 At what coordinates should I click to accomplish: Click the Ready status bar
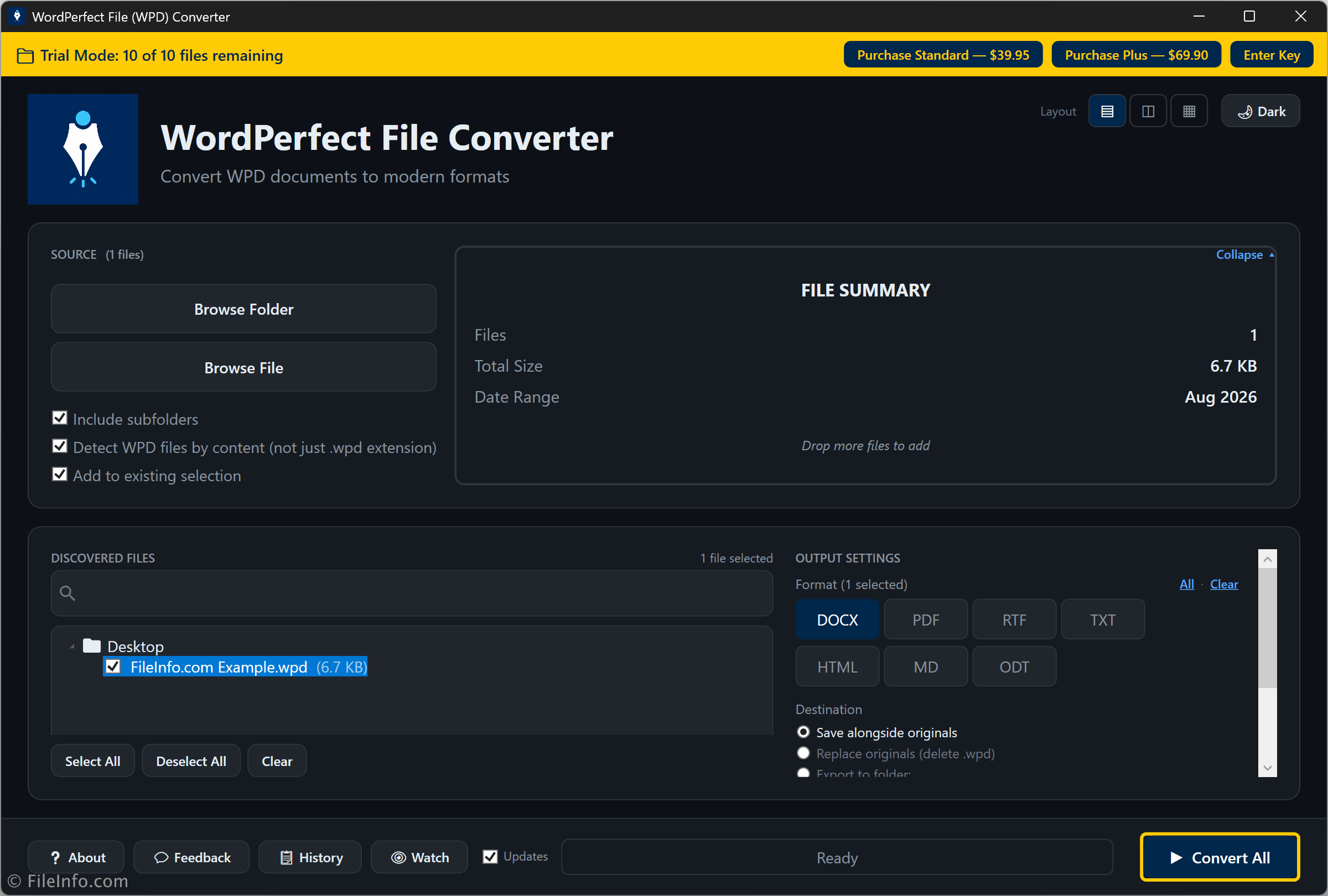pos(837,857)
